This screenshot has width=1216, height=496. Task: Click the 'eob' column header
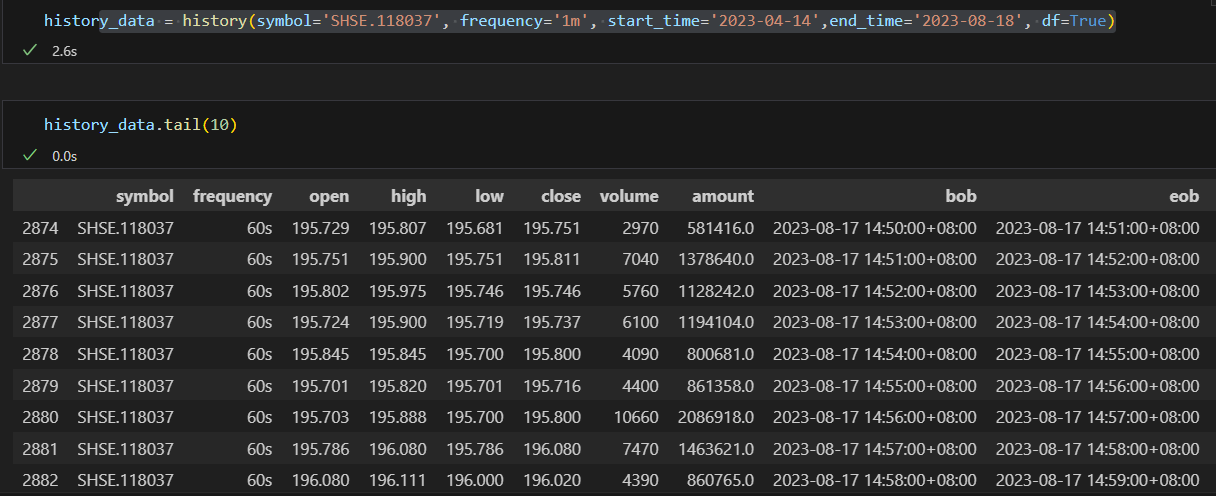(1184, 196)
